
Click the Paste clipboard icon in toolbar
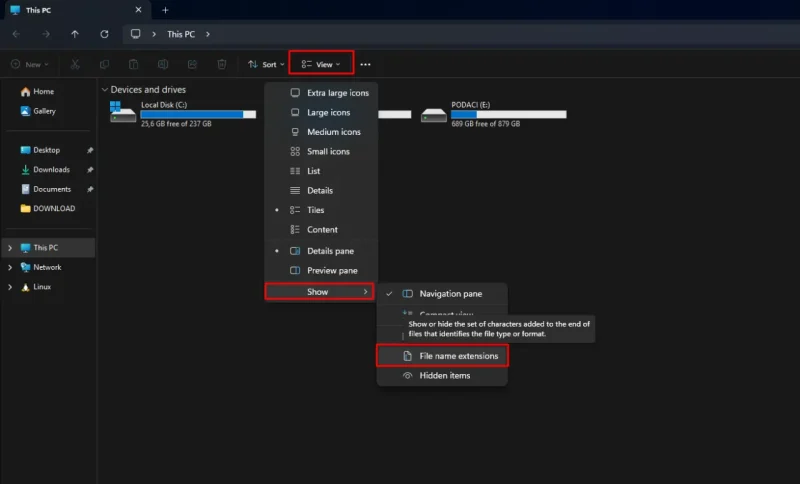[x=133, y=64]
